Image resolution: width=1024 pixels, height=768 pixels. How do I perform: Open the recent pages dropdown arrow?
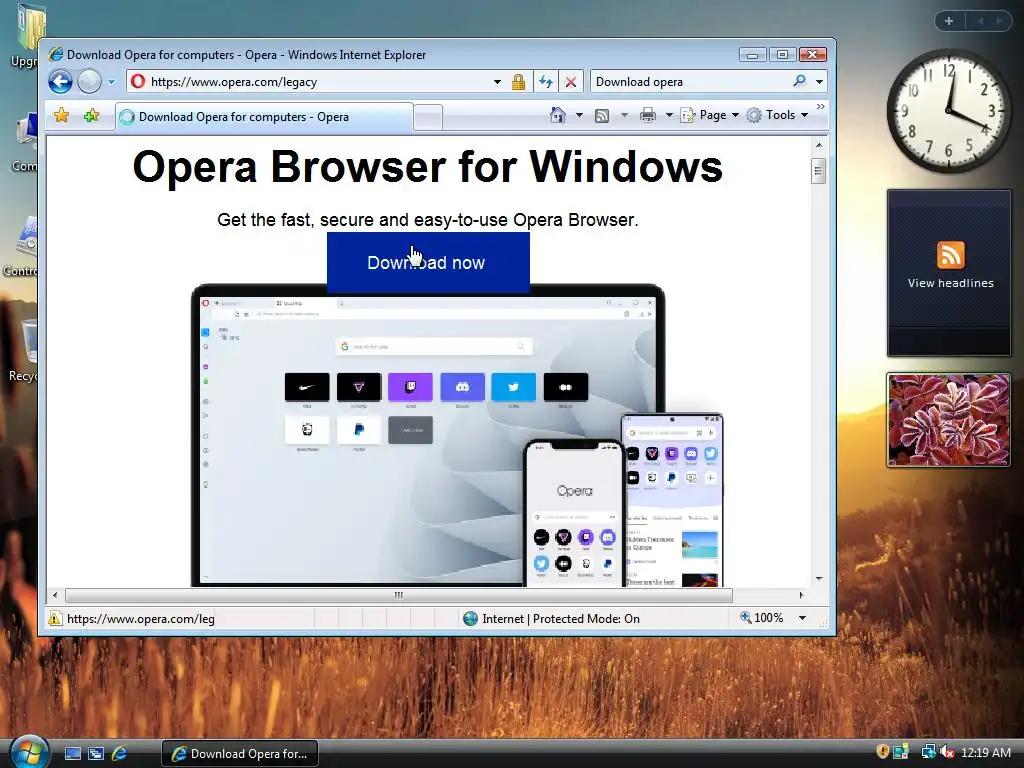(x=111, y=82)
